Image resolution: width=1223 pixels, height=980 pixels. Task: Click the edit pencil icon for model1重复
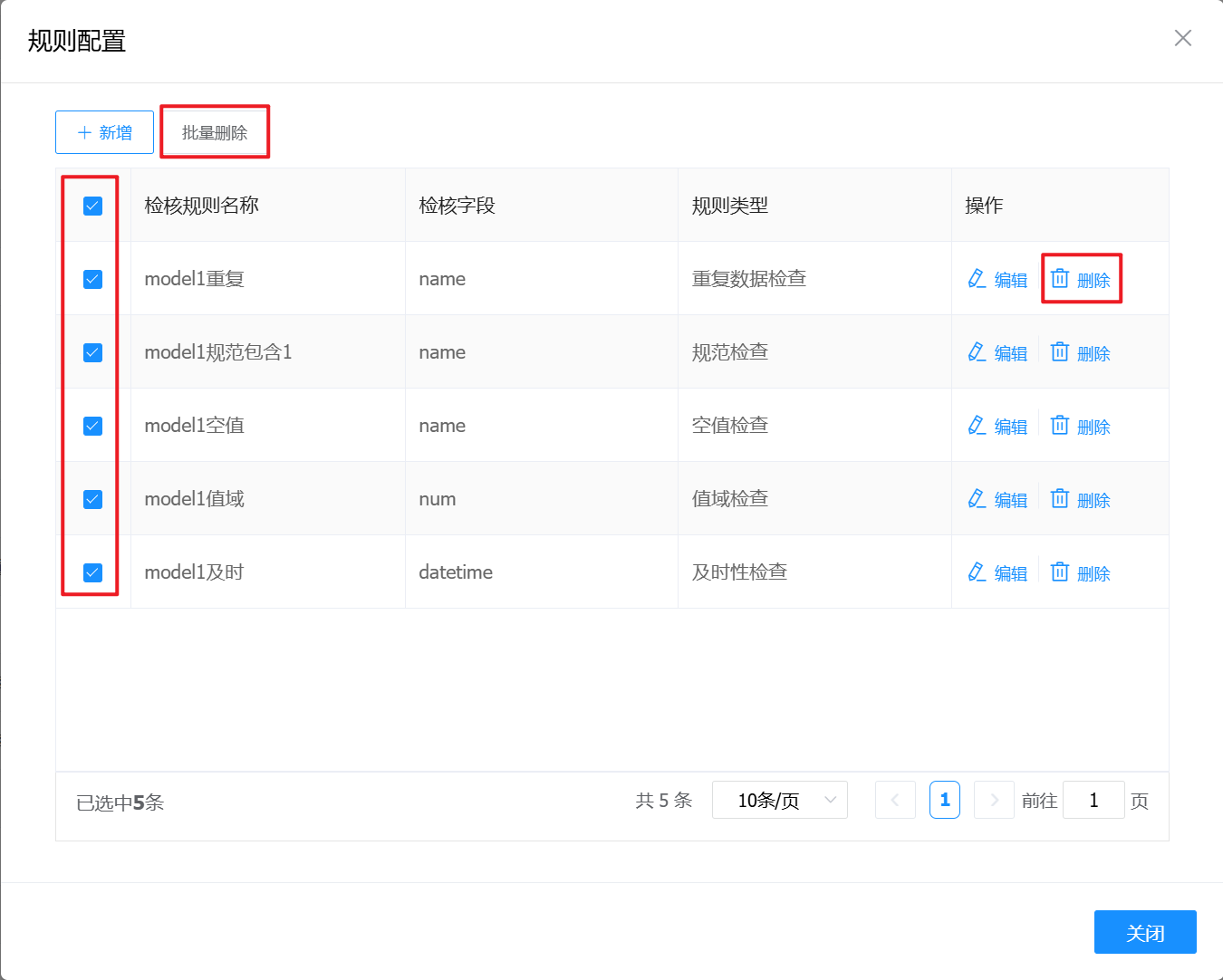(977, 279)
